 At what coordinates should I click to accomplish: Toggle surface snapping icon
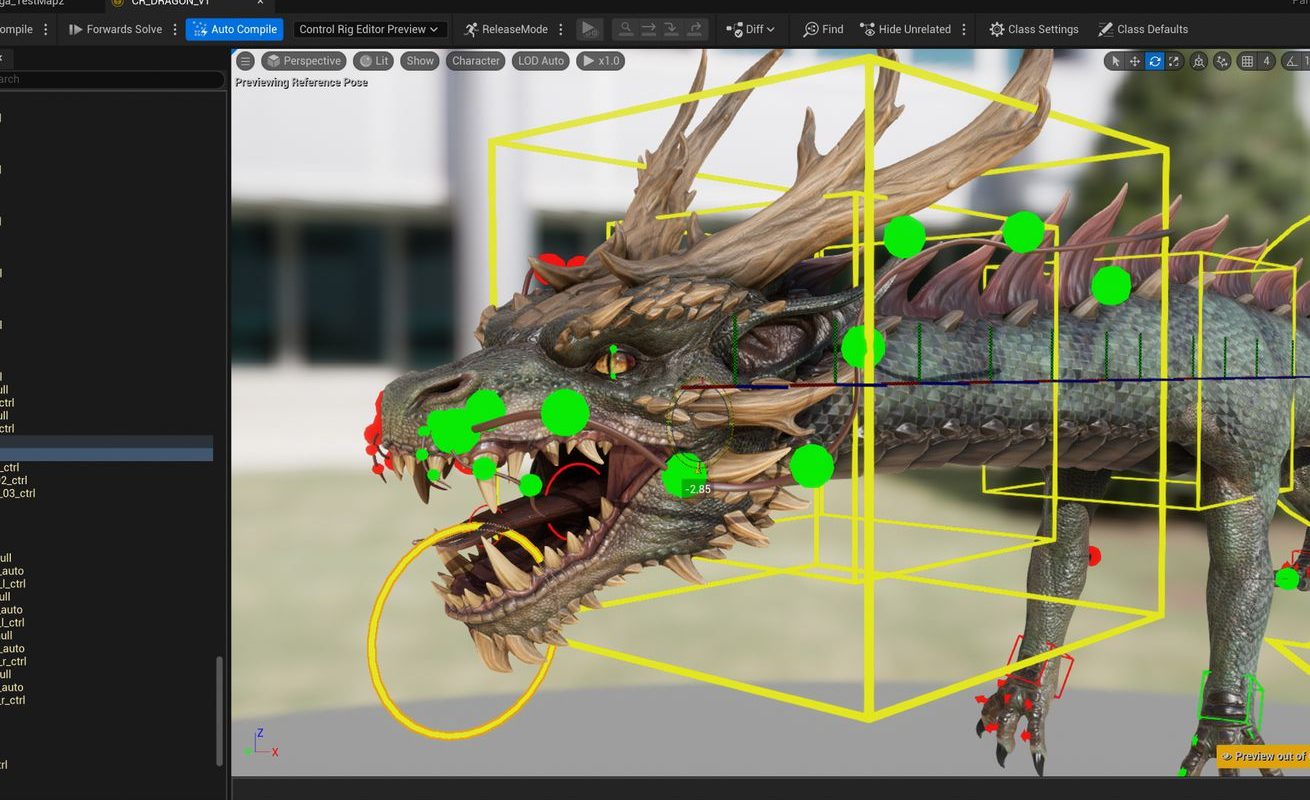click(1222, 61)
